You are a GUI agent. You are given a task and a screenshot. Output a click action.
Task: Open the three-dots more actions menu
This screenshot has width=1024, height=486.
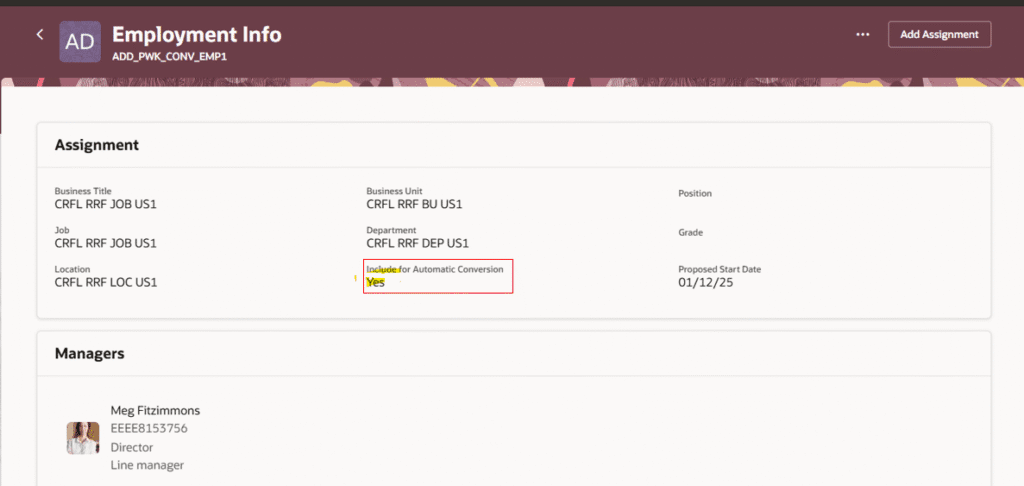click(863, 35)
